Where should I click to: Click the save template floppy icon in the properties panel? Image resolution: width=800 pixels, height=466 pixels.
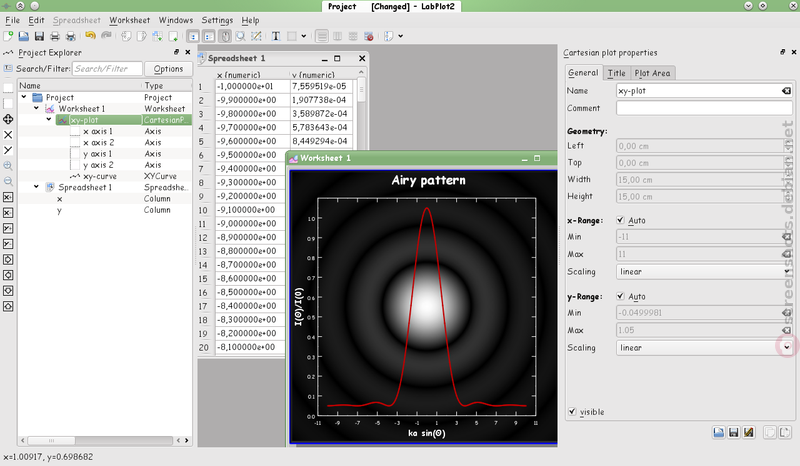[x=734, y=432]
